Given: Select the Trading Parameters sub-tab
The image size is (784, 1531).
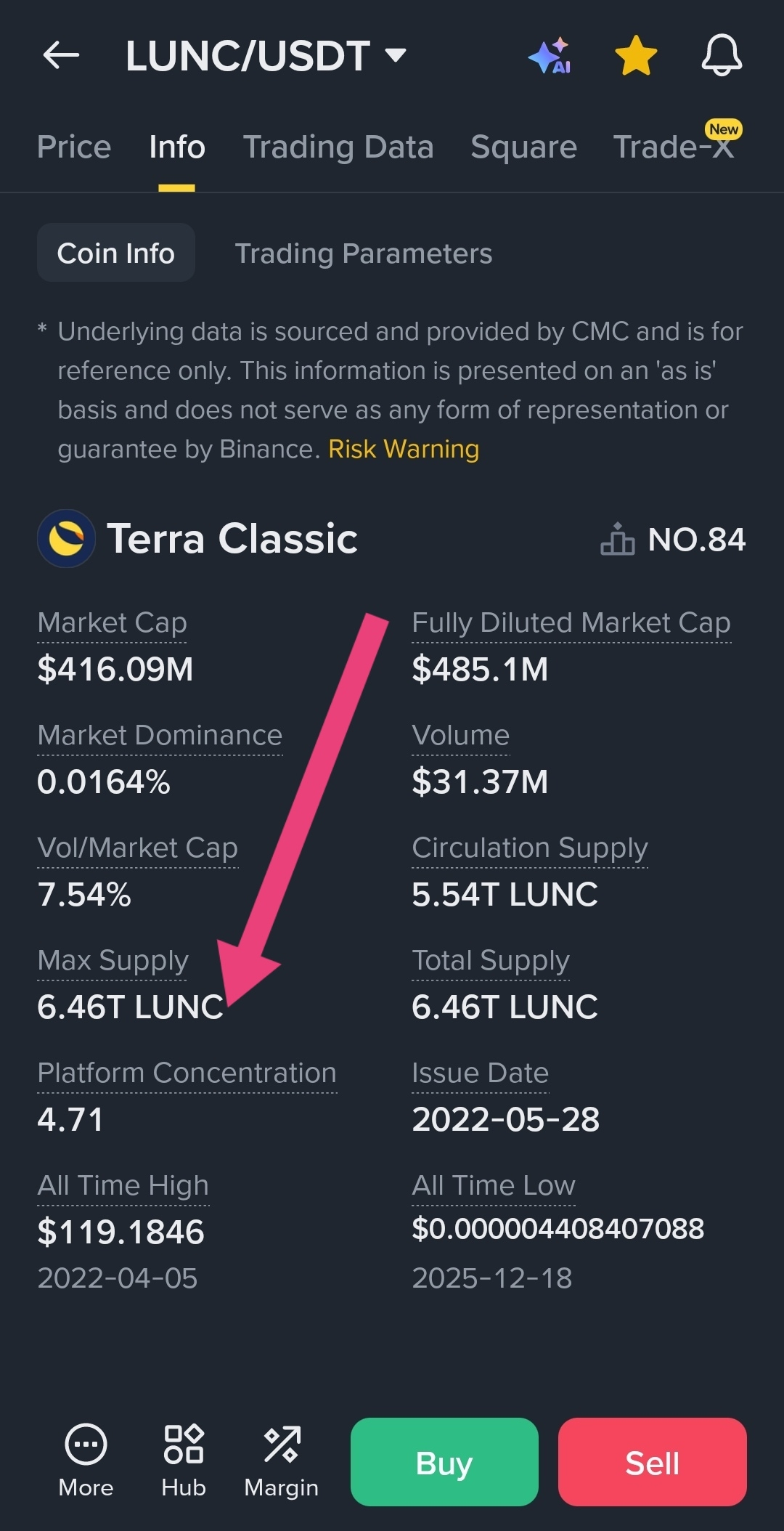Looking at the screenshot, I should pyautogui.click(x=364, y=253).
